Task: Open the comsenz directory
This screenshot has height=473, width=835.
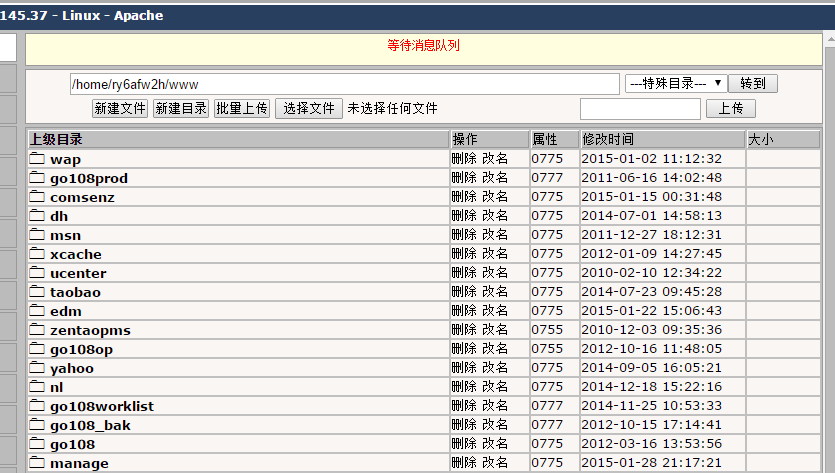Action: point(83,198)
